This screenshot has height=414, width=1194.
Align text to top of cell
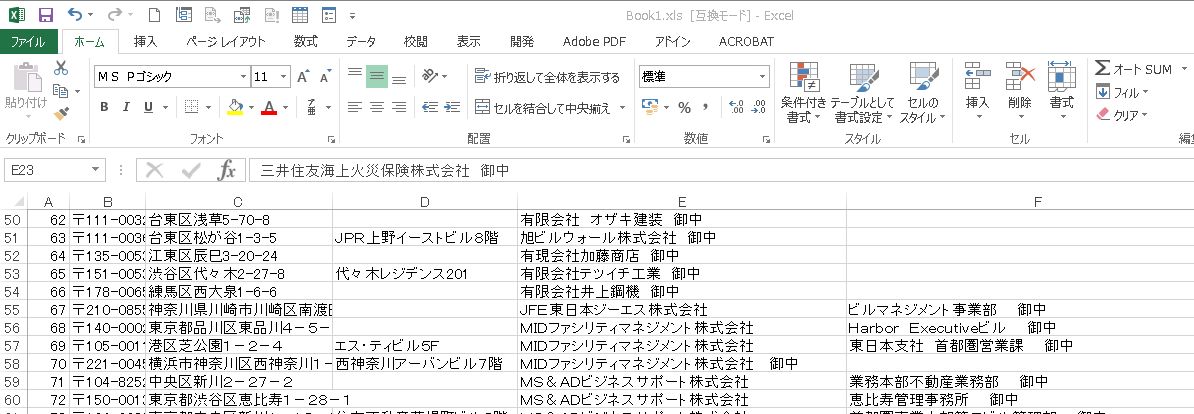(354, 75)
